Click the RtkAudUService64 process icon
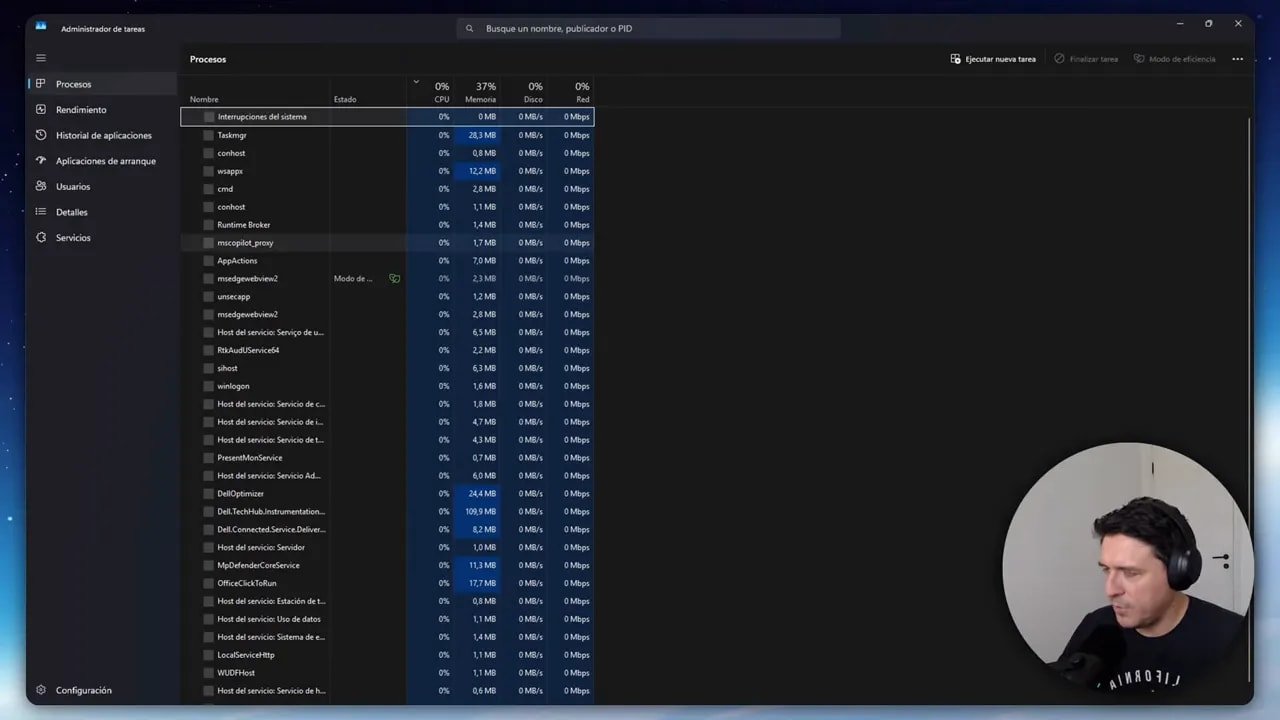 click(x=209, y=350)
